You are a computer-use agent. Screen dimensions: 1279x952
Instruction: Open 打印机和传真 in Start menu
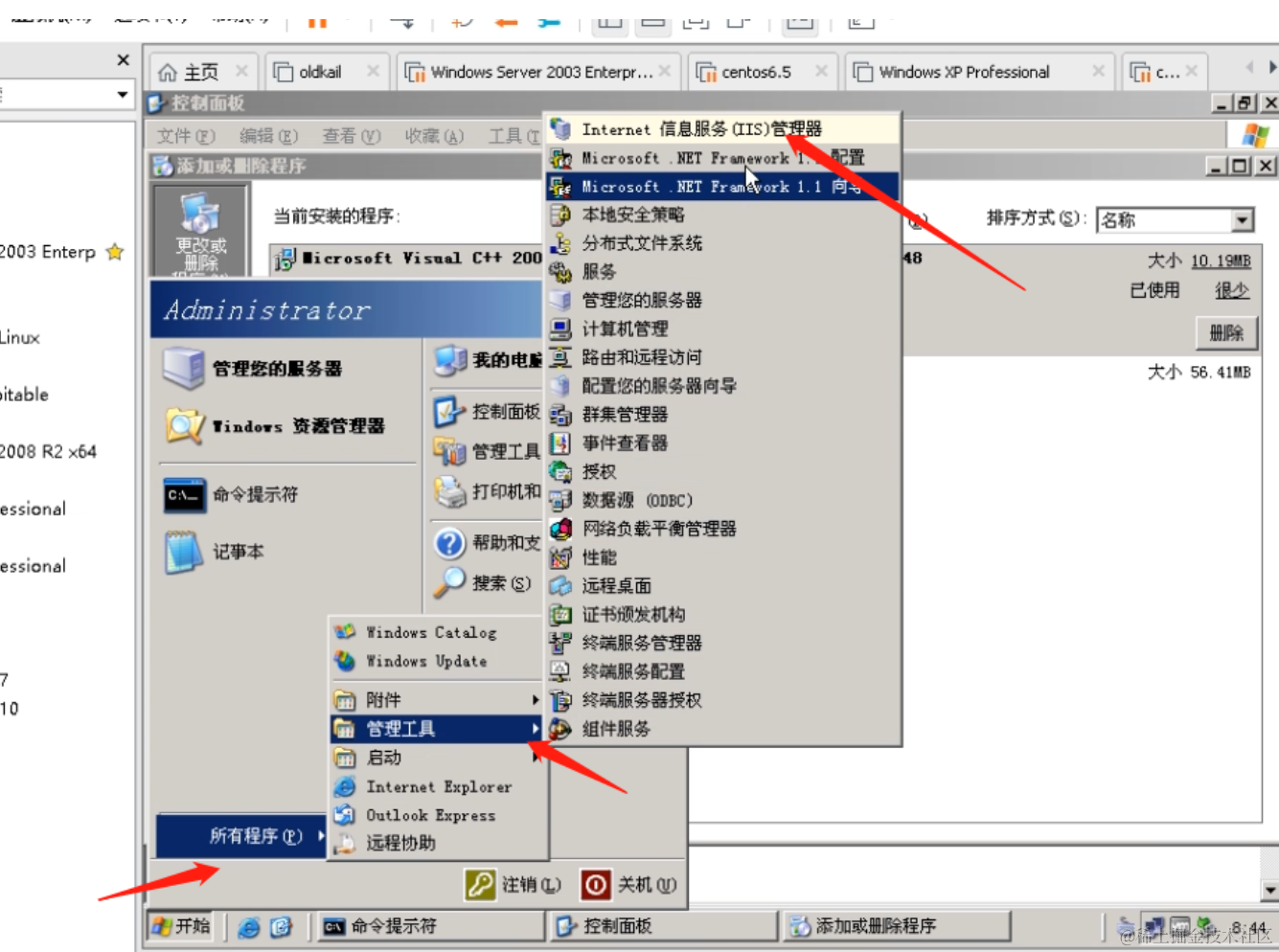click(487, 491)
